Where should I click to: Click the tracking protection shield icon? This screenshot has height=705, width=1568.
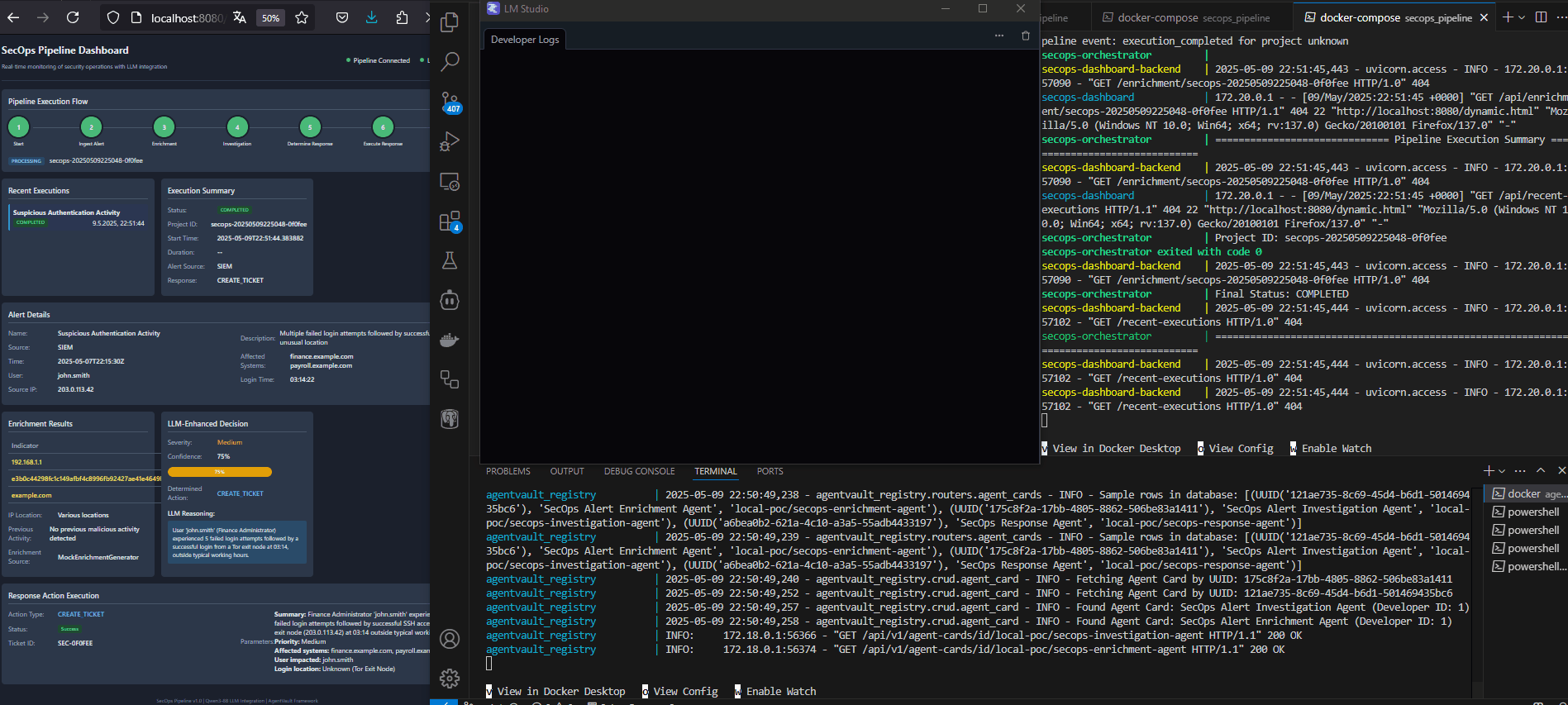(113, 17)
